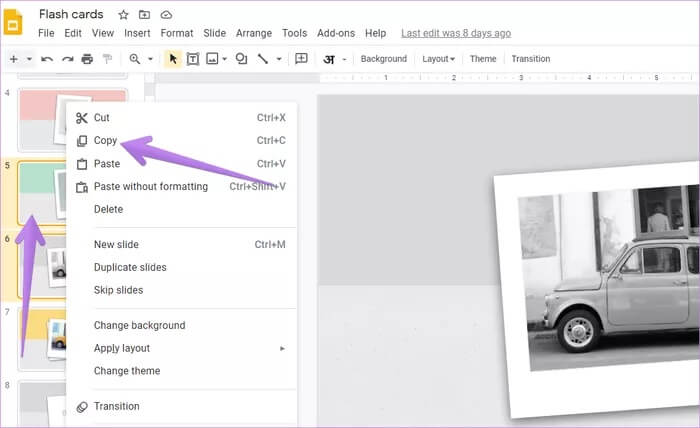
Task: Open the Format menu
Action: [x=177, y=33]
